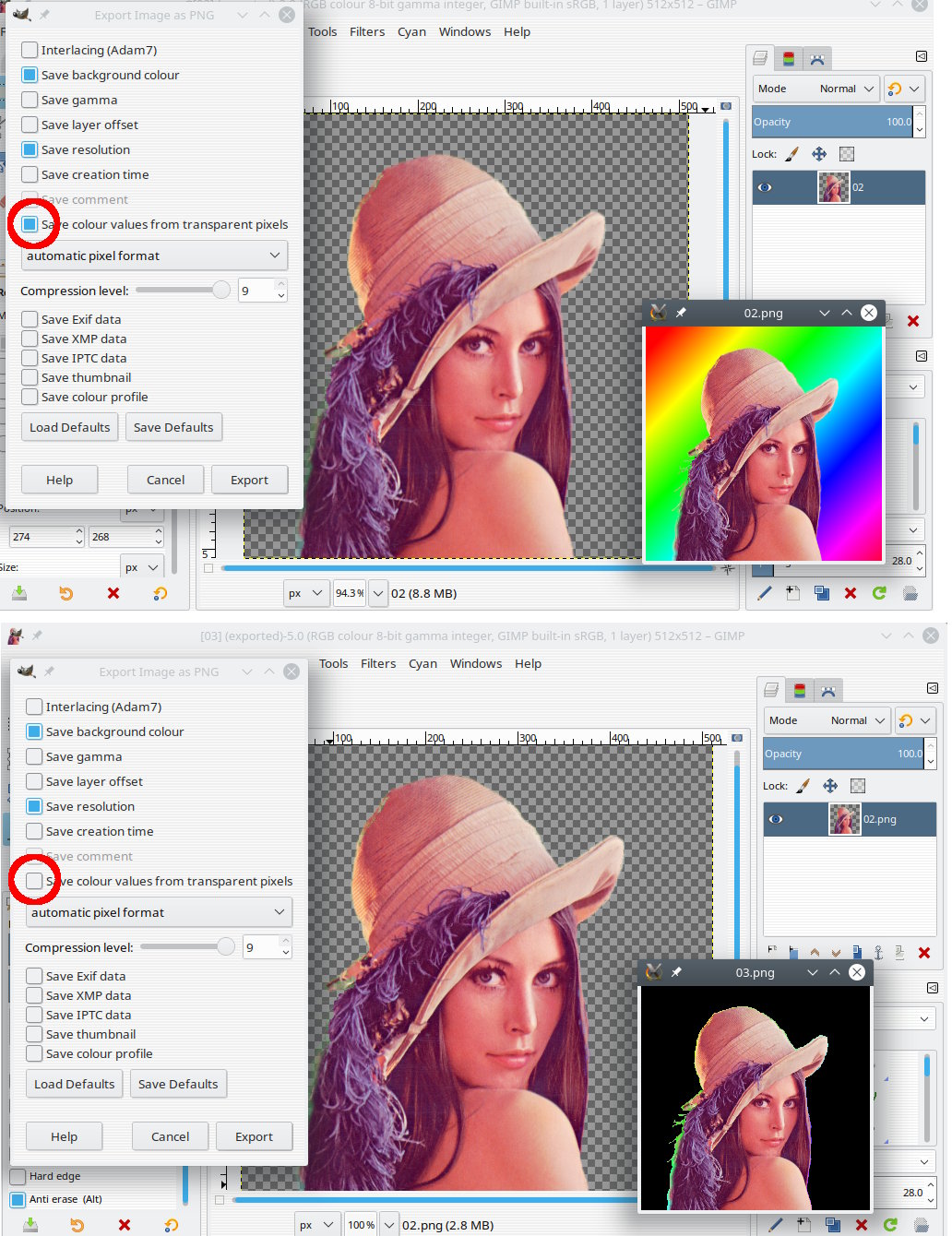Click the Help button in the lower export dialog
Image resolution: width=952 pixels, height=1236 pixels.
[x=64, y=1136]
